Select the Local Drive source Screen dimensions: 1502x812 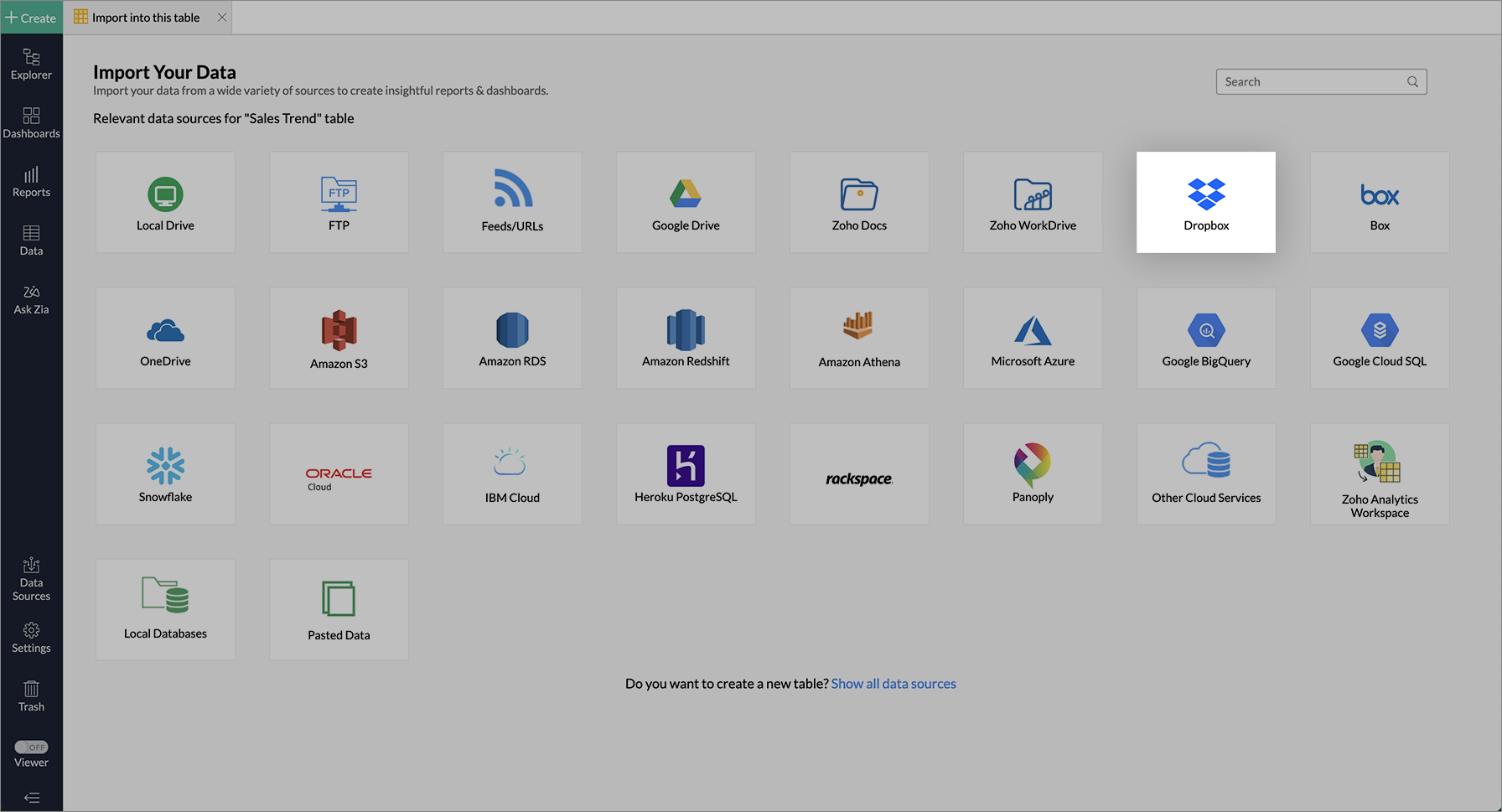(165, 202)
